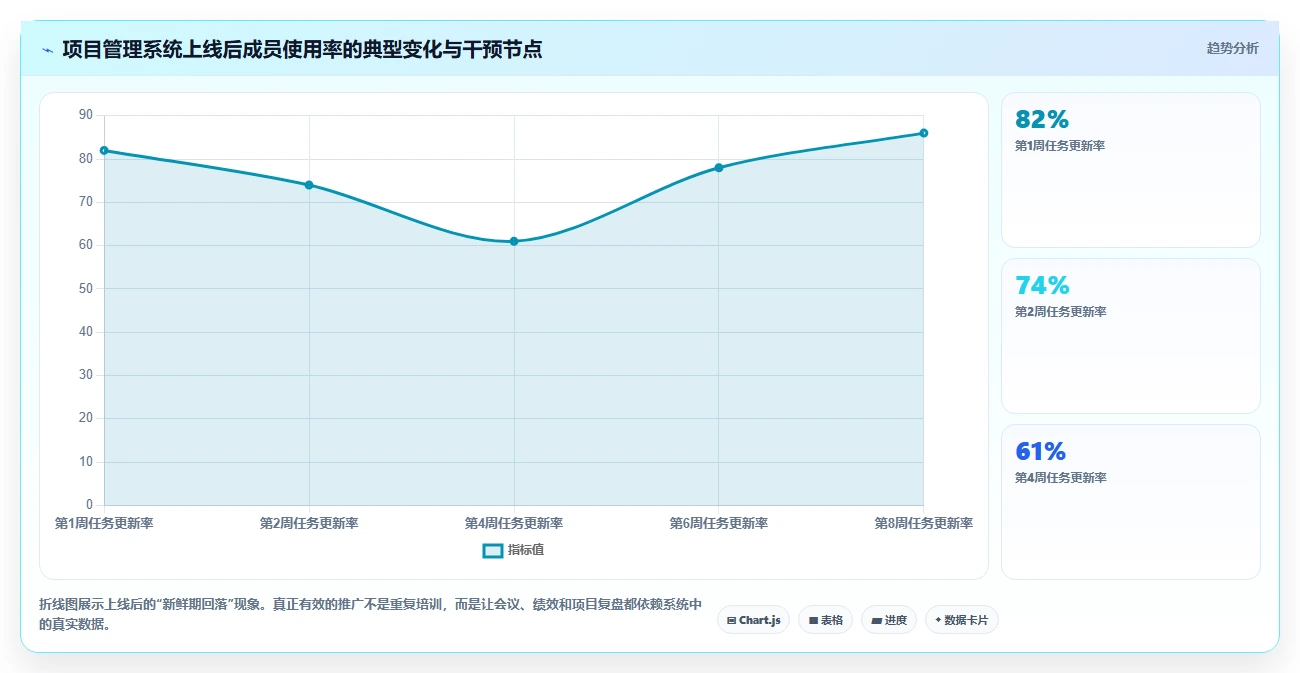Click the data point at 第6周任务更新率

point(718,167)
